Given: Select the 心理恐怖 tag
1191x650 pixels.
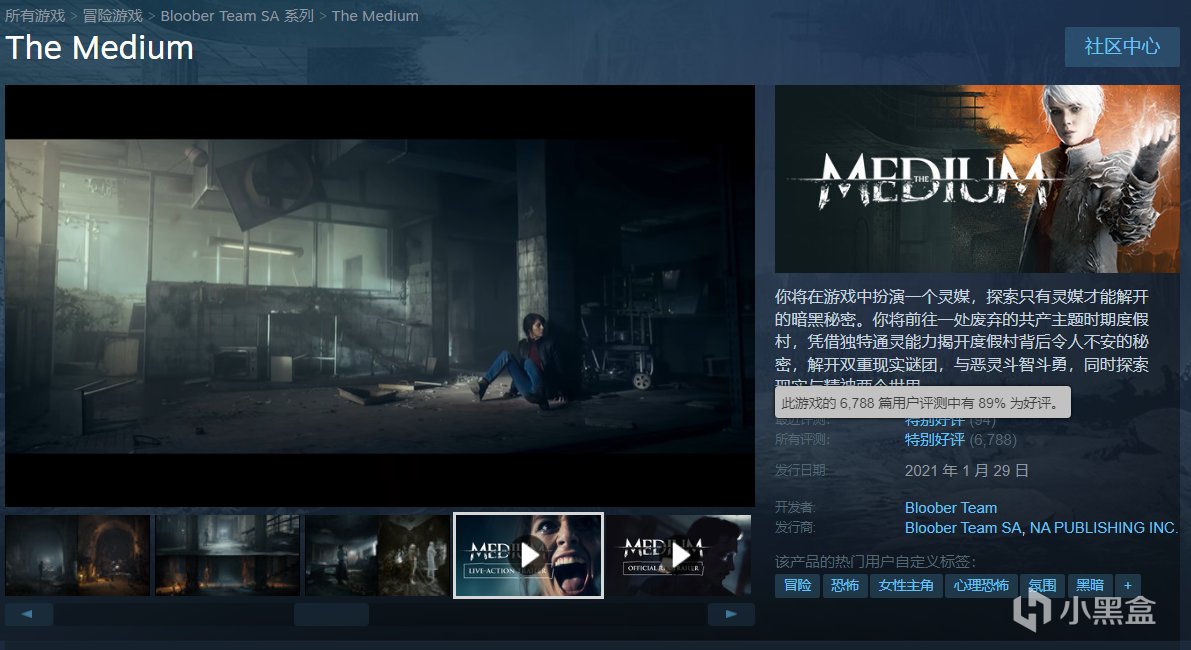Looking at the screenshot, I should [981, 585].
